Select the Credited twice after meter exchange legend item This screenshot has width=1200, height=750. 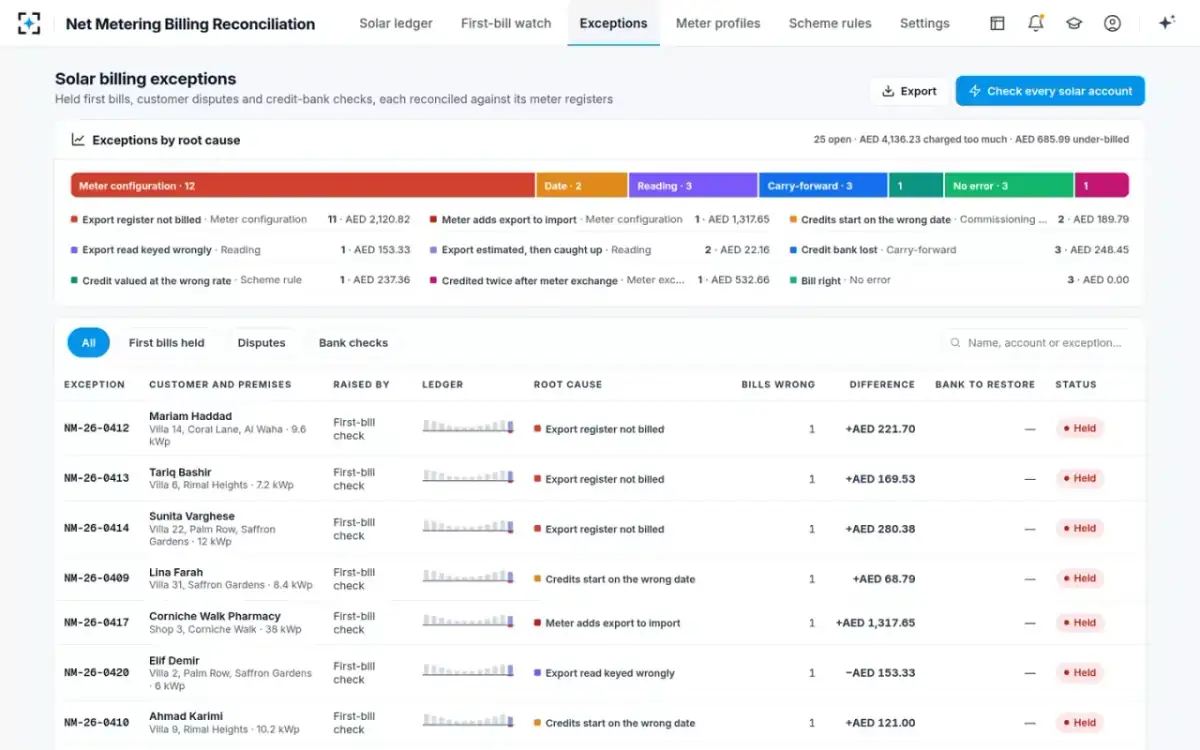599,280
